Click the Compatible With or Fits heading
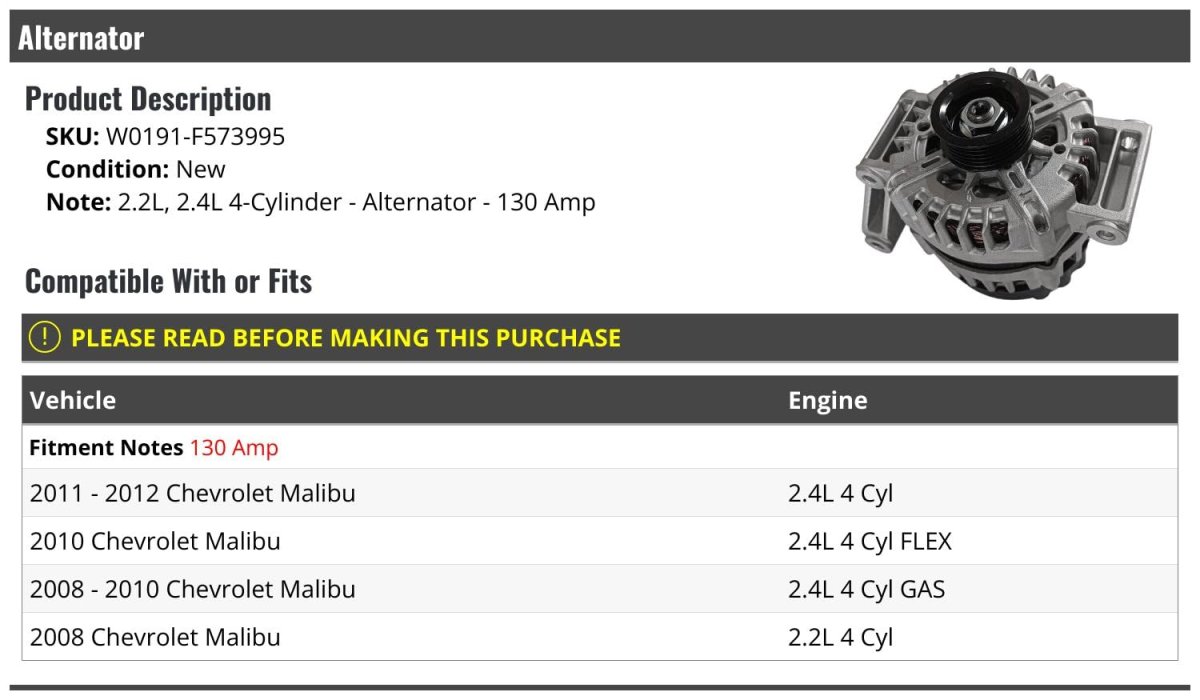 pyautogui.click(x=168, y=281)
